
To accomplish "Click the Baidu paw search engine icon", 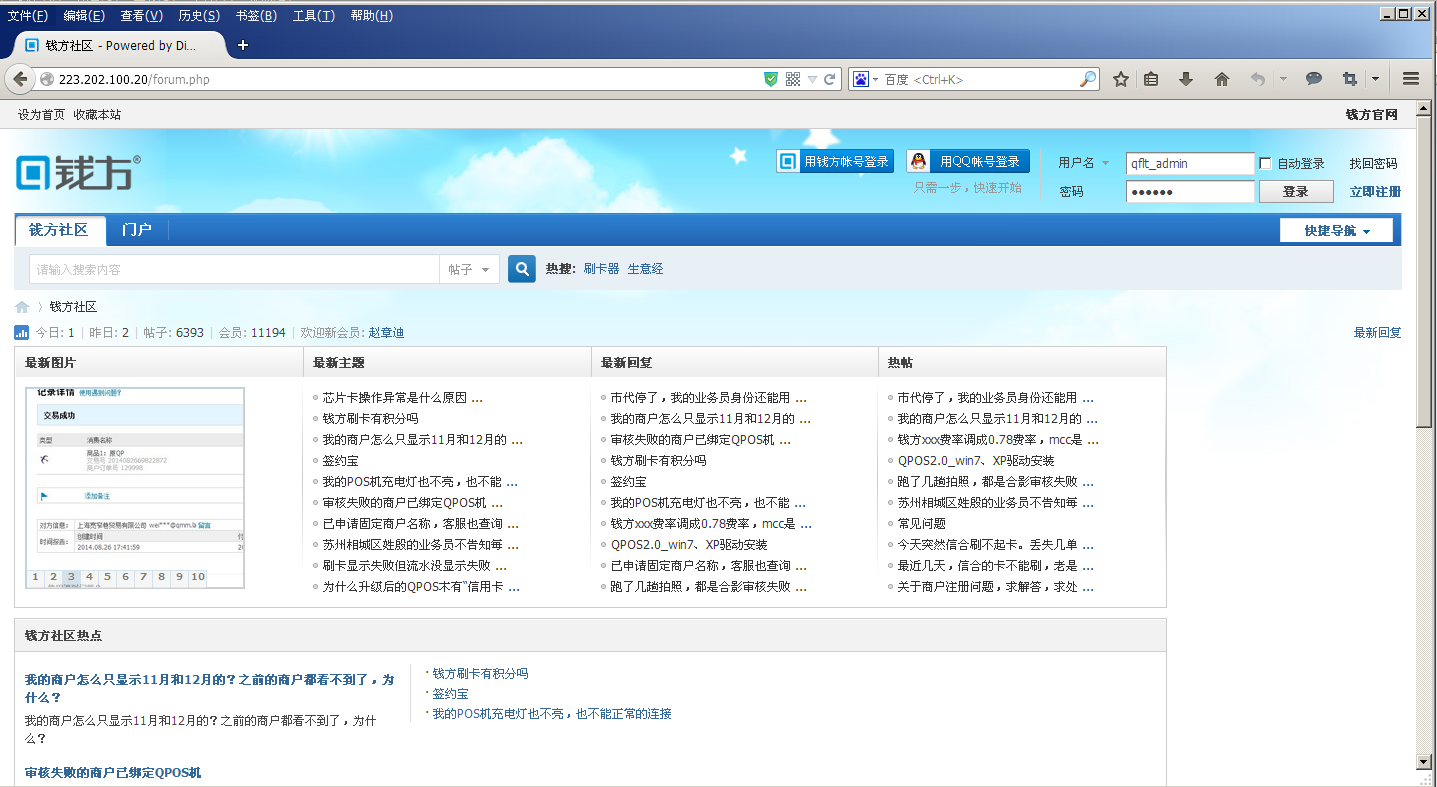I will (860, 79).
